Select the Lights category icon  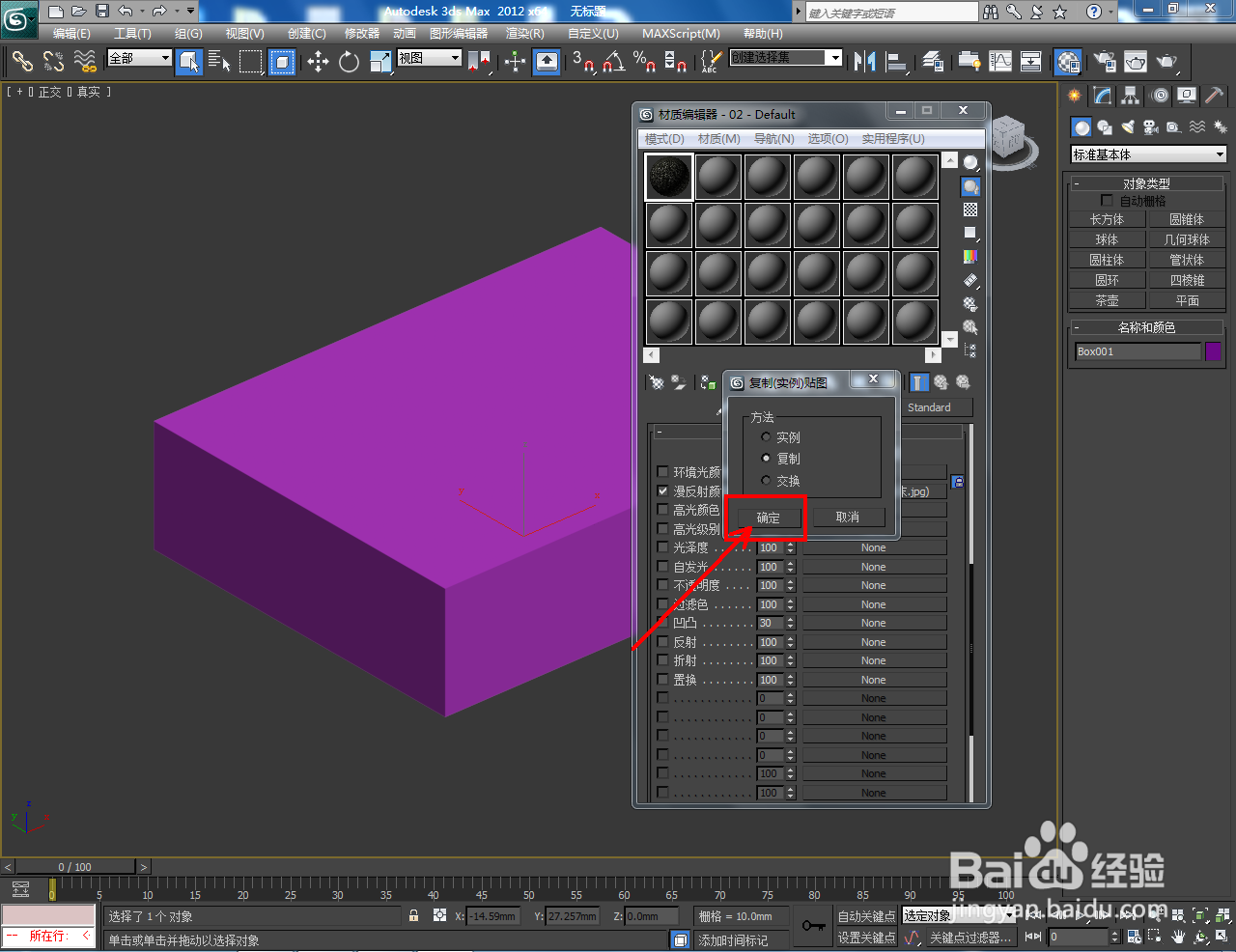[1127, 127]
